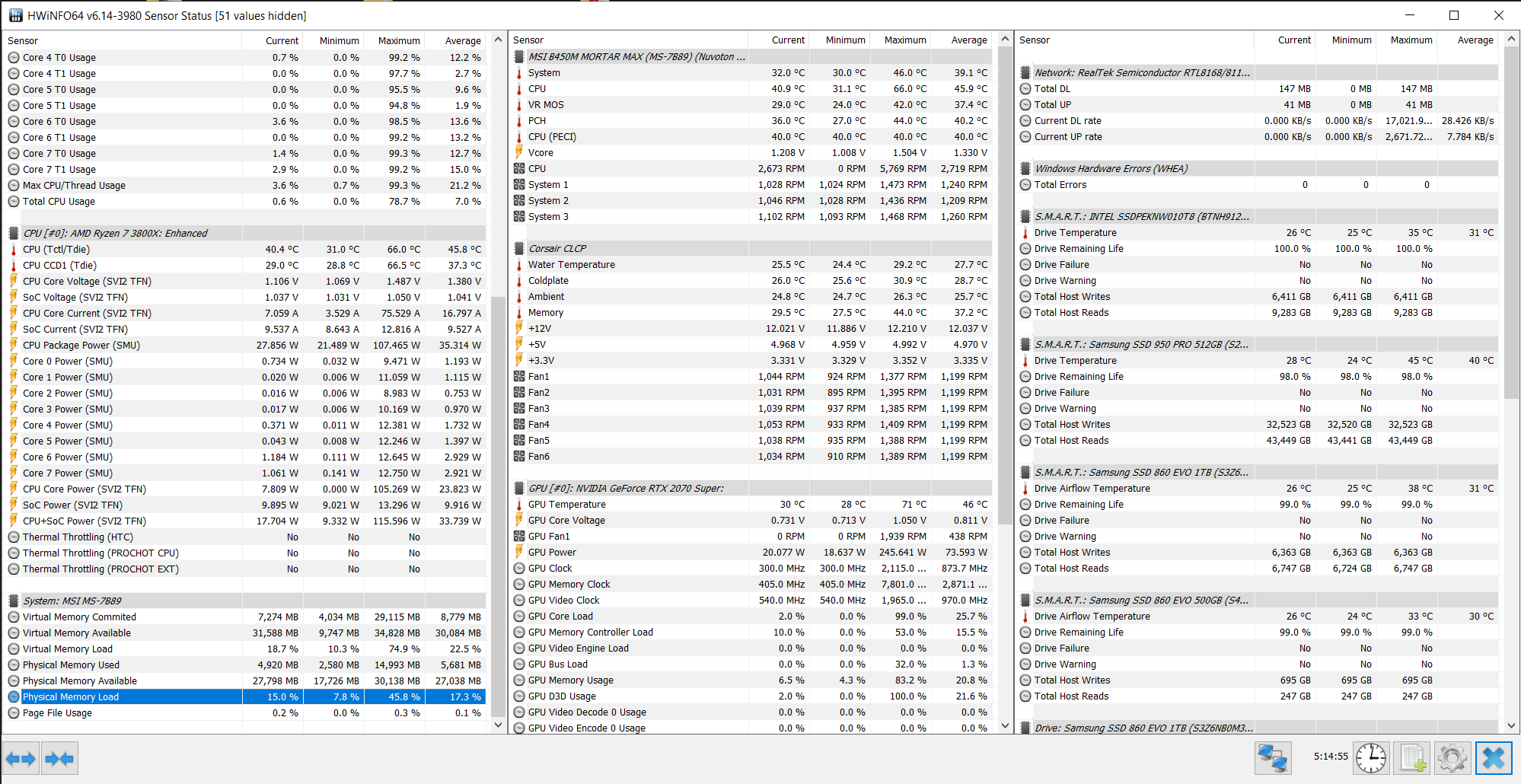This screenshot has width=1521, height=784.
Task: Select the System: MSI MS-7B89 group header
Action: tap(244, 601)
